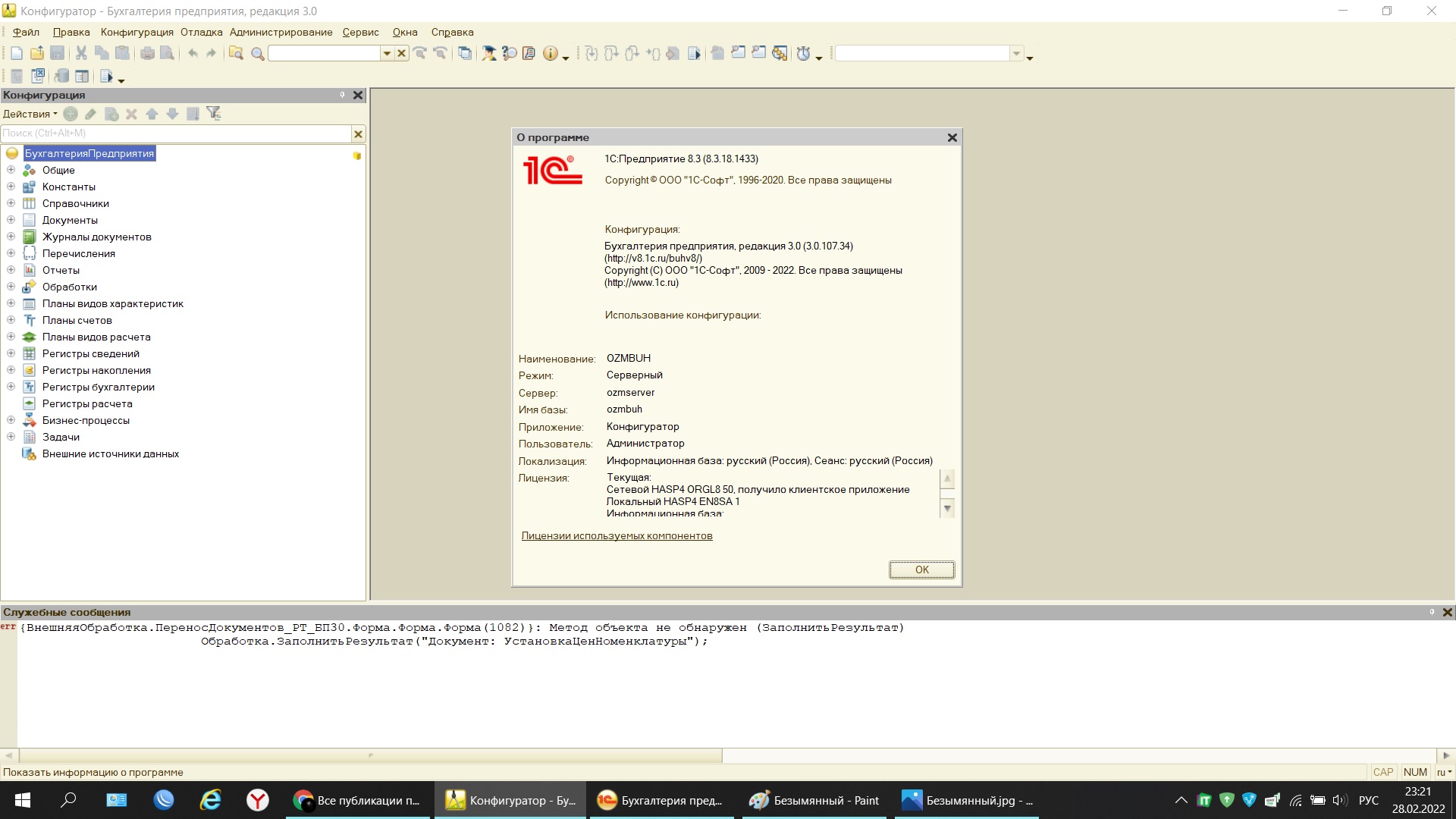Select Константы in configuration tree
The height and width of the screenshot is (819, 1456).
pos(69,187)
